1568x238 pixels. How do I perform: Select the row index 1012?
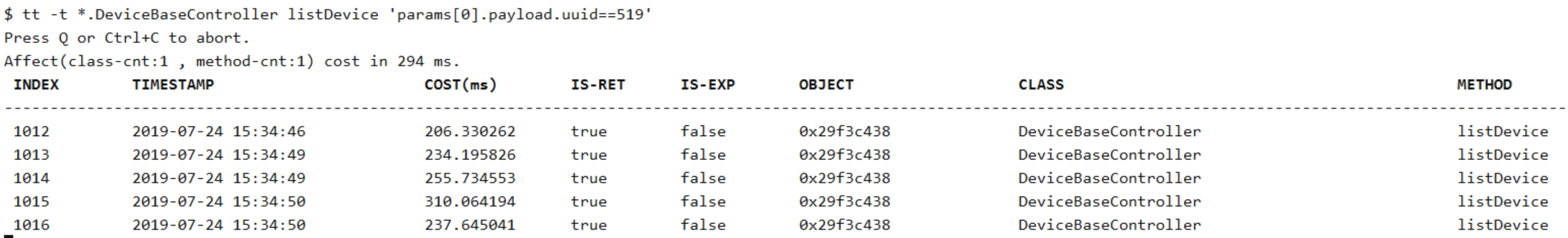point(31,131)
